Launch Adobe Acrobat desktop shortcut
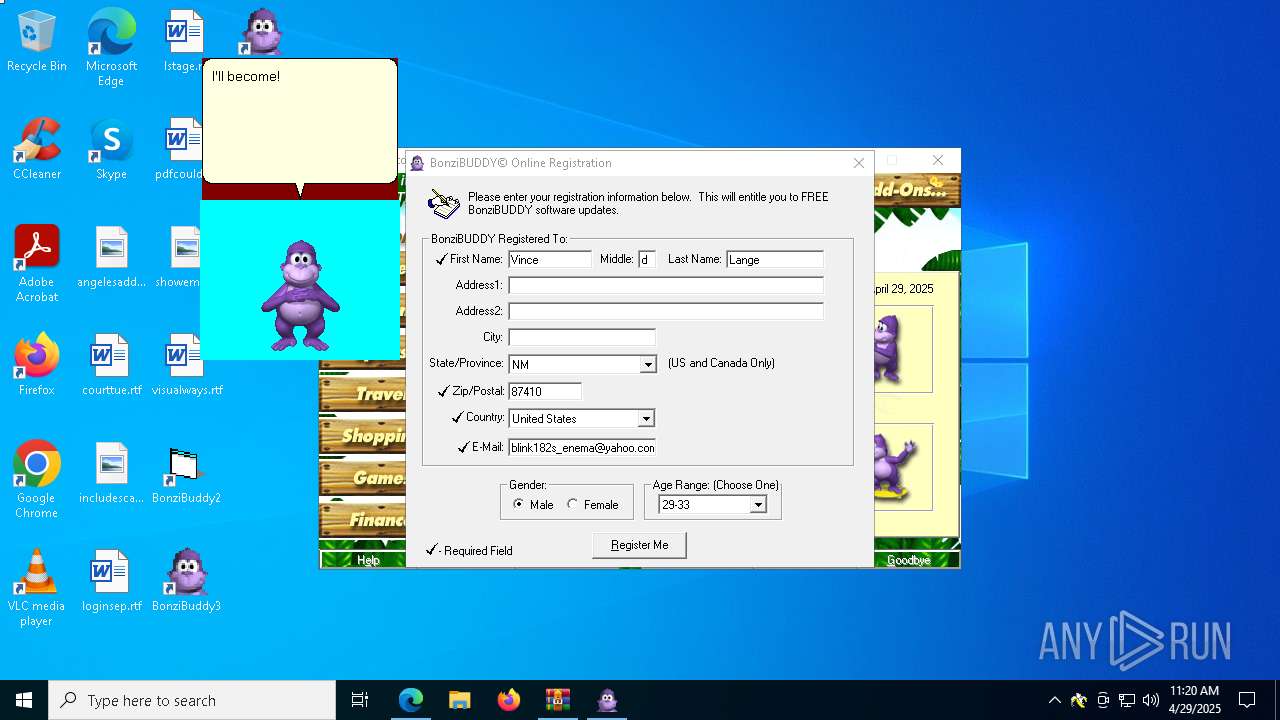 pos(37,264)
